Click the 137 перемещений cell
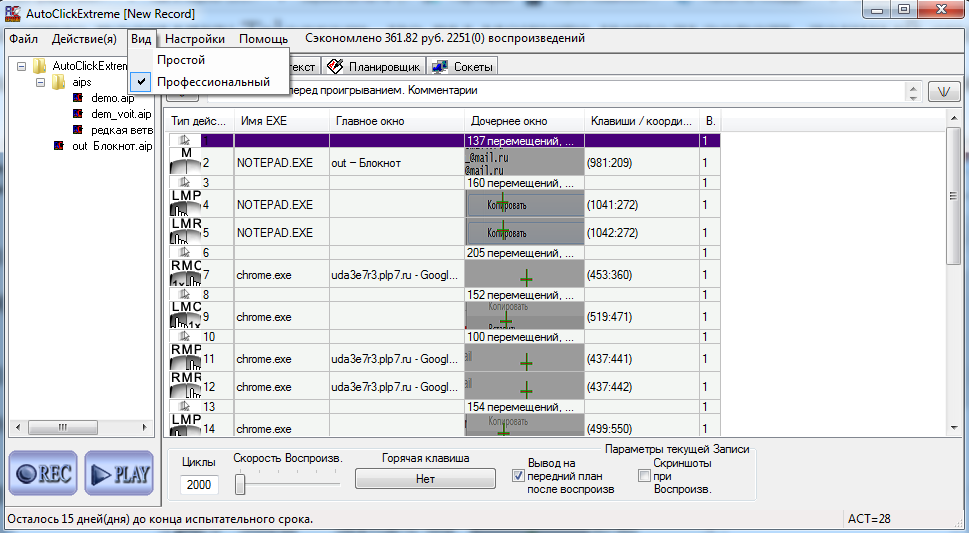Image resolution: width=969 pixels, height=533 pixels. click(x=525, y=141)
